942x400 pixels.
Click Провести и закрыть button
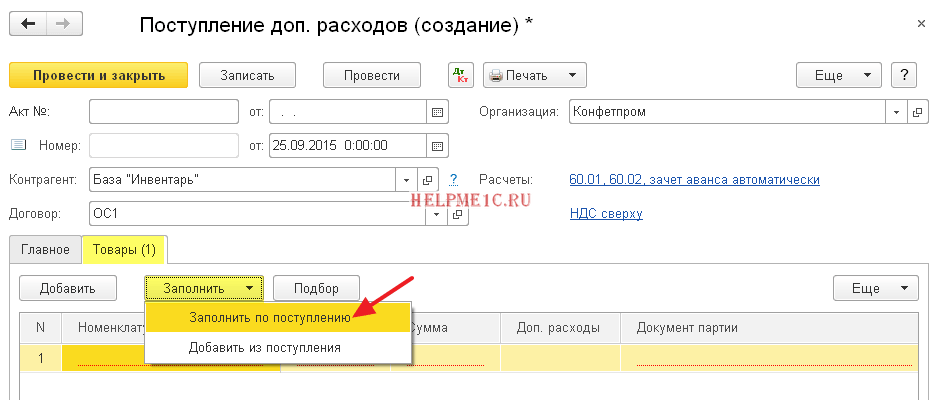[99, 76]
